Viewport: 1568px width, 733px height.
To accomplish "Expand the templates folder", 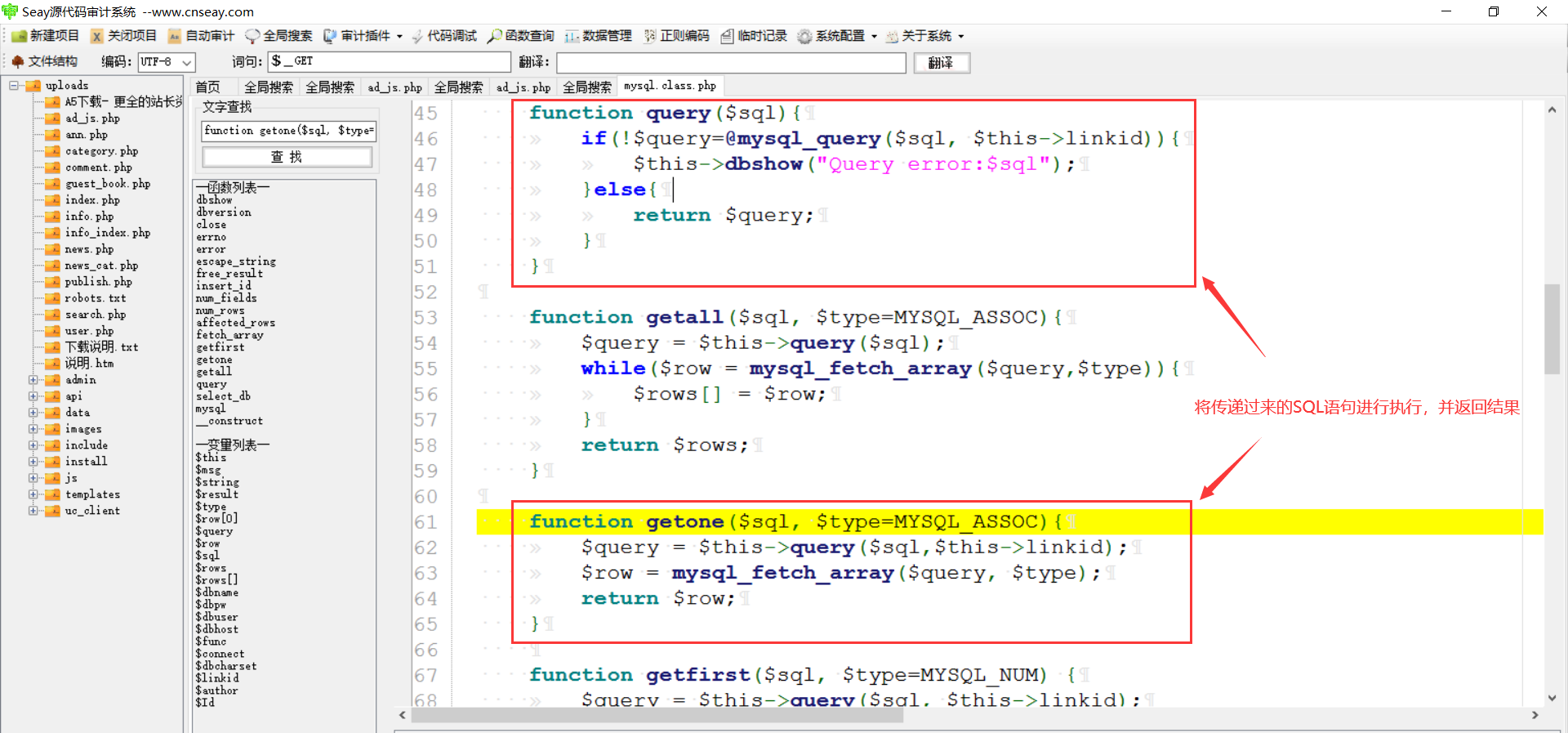I will tap(33, 494).
